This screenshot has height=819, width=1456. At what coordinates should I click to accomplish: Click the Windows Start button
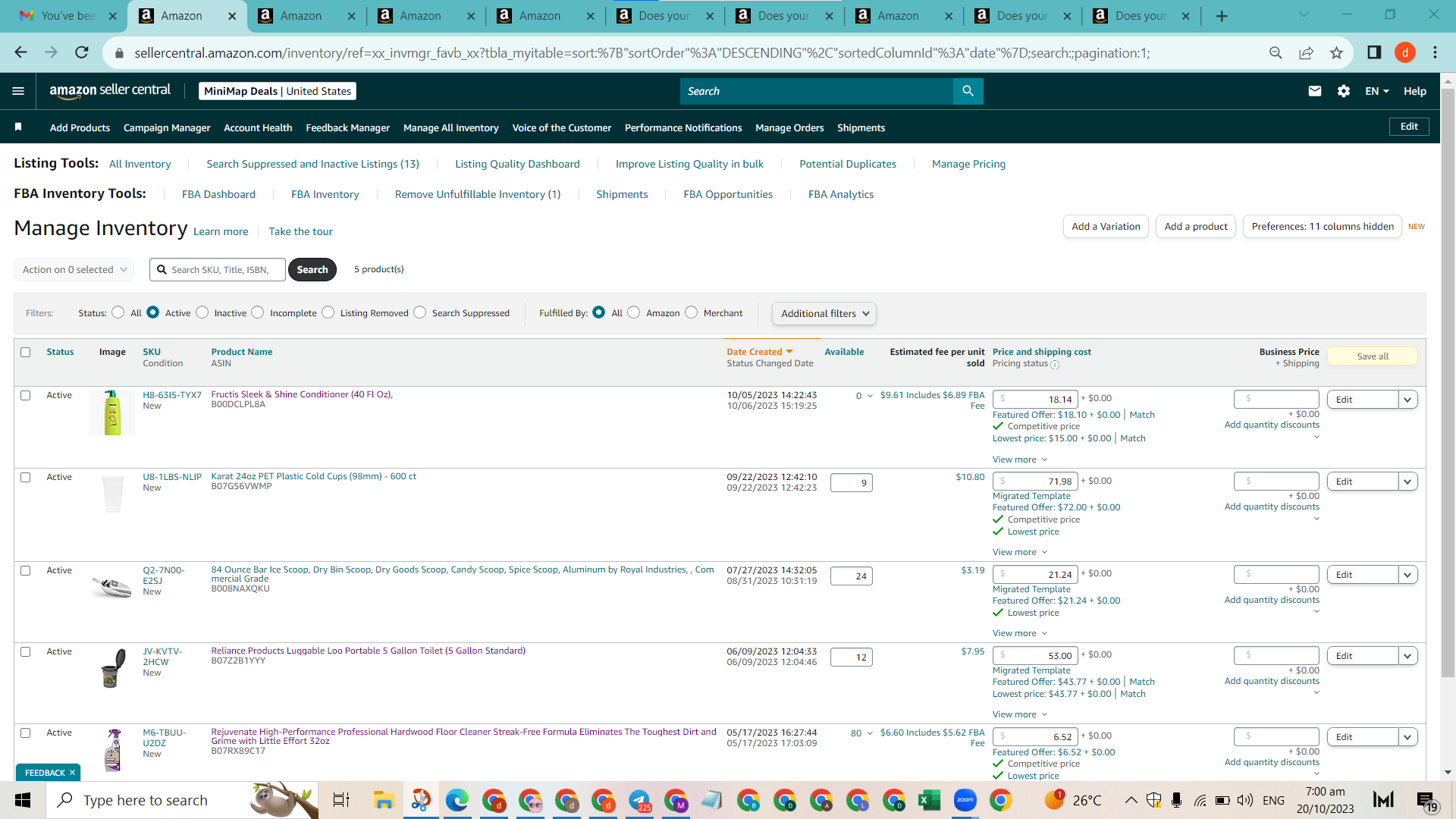point(23,800)
